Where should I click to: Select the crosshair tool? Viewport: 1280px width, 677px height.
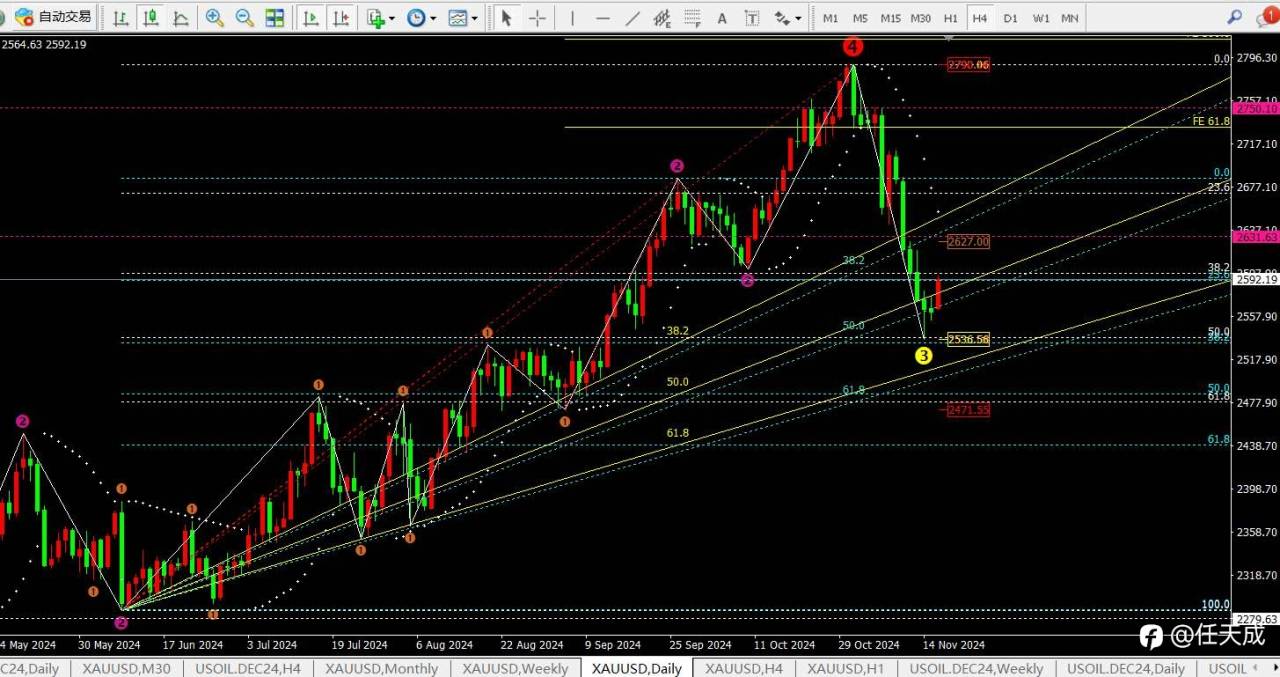[x=537, y=17]
